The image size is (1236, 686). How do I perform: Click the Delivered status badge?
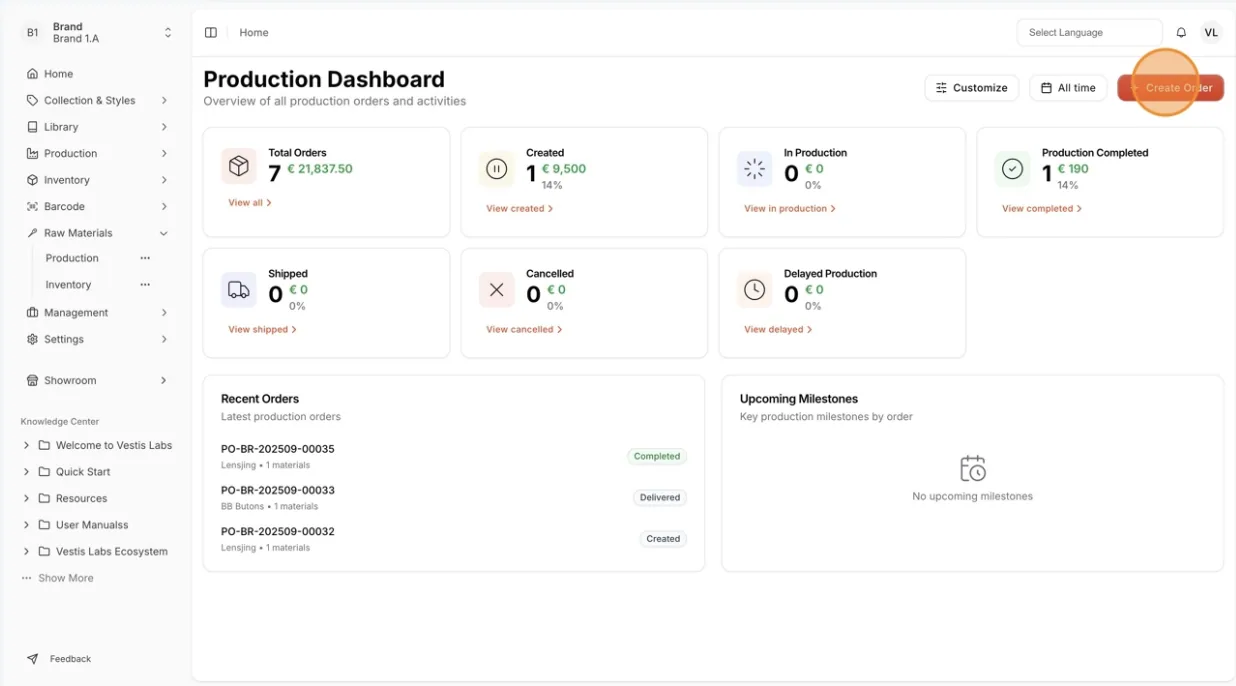tap(659, 497)
